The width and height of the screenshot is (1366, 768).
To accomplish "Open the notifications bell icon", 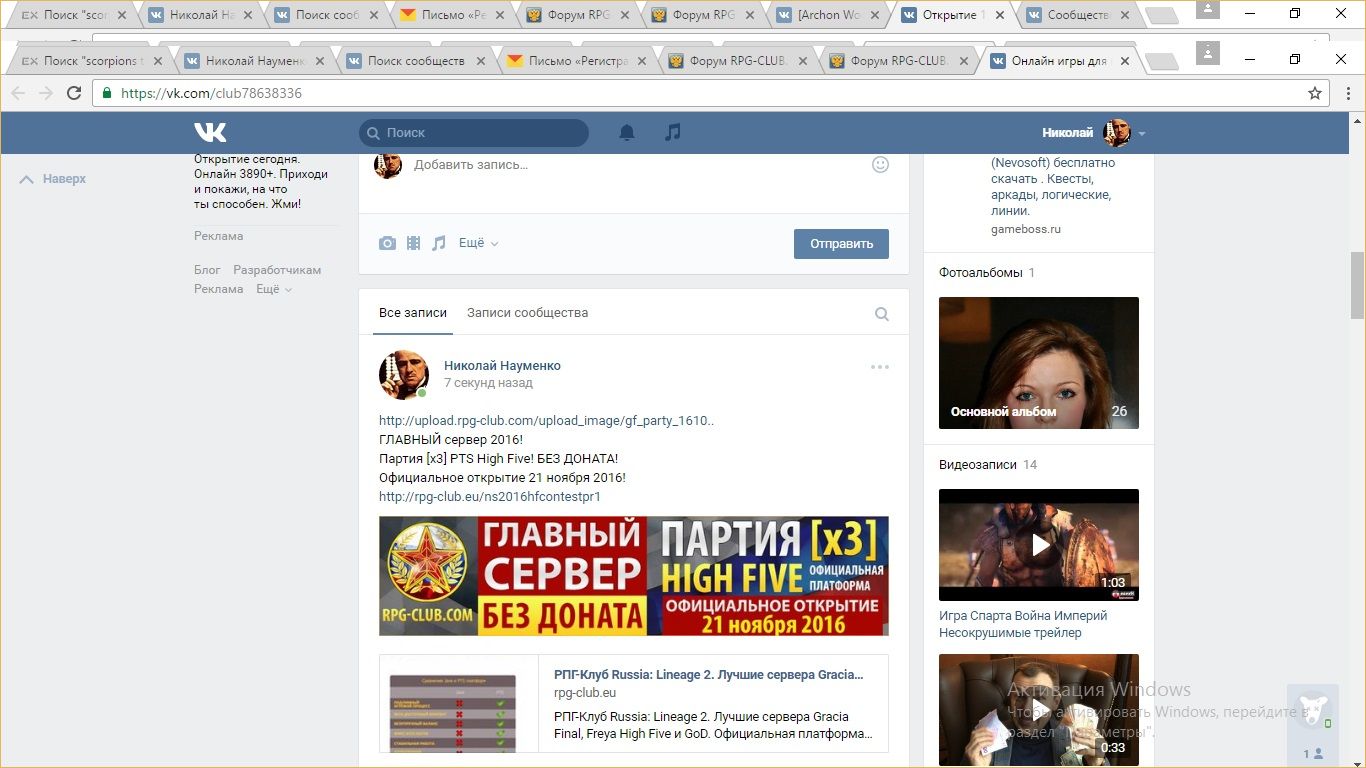I will point(627,132).
